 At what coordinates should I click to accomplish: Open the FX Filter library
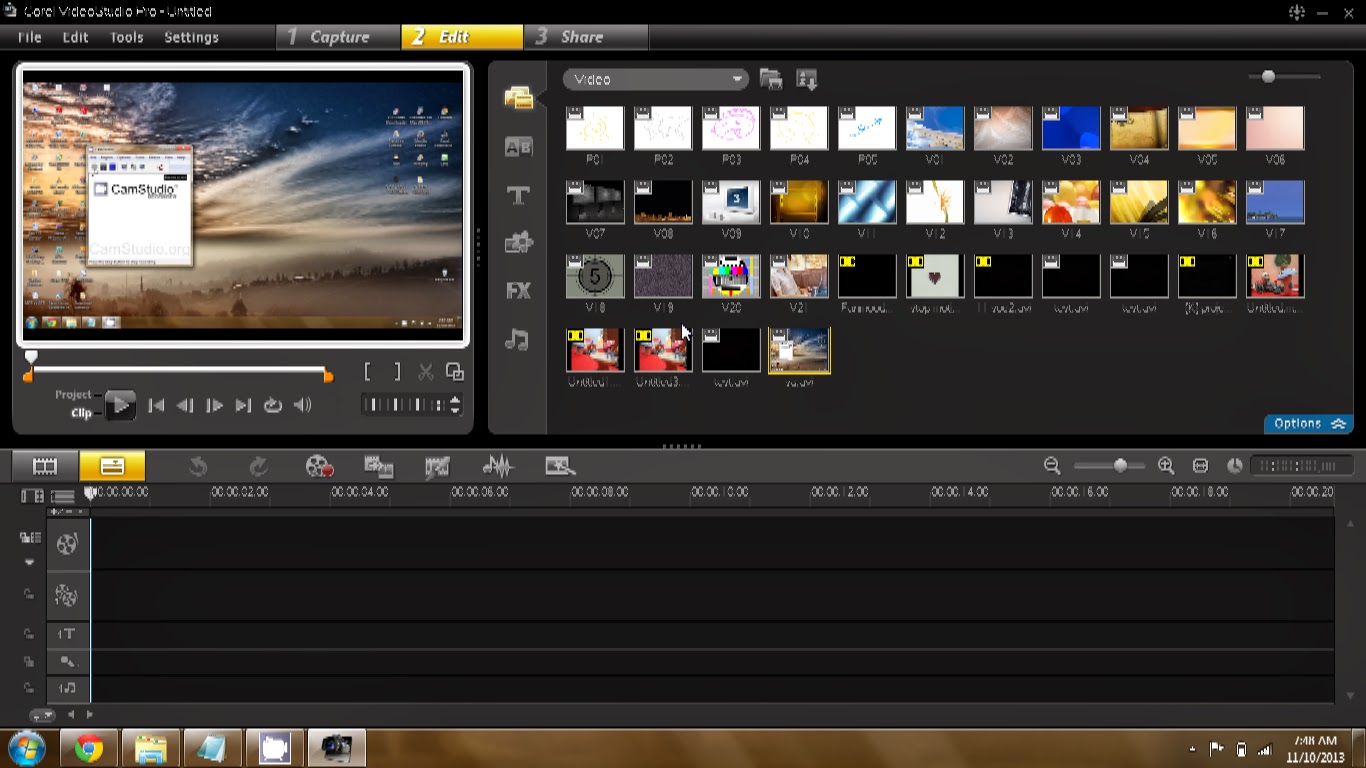pyautogui.click(x=518, y=291)
